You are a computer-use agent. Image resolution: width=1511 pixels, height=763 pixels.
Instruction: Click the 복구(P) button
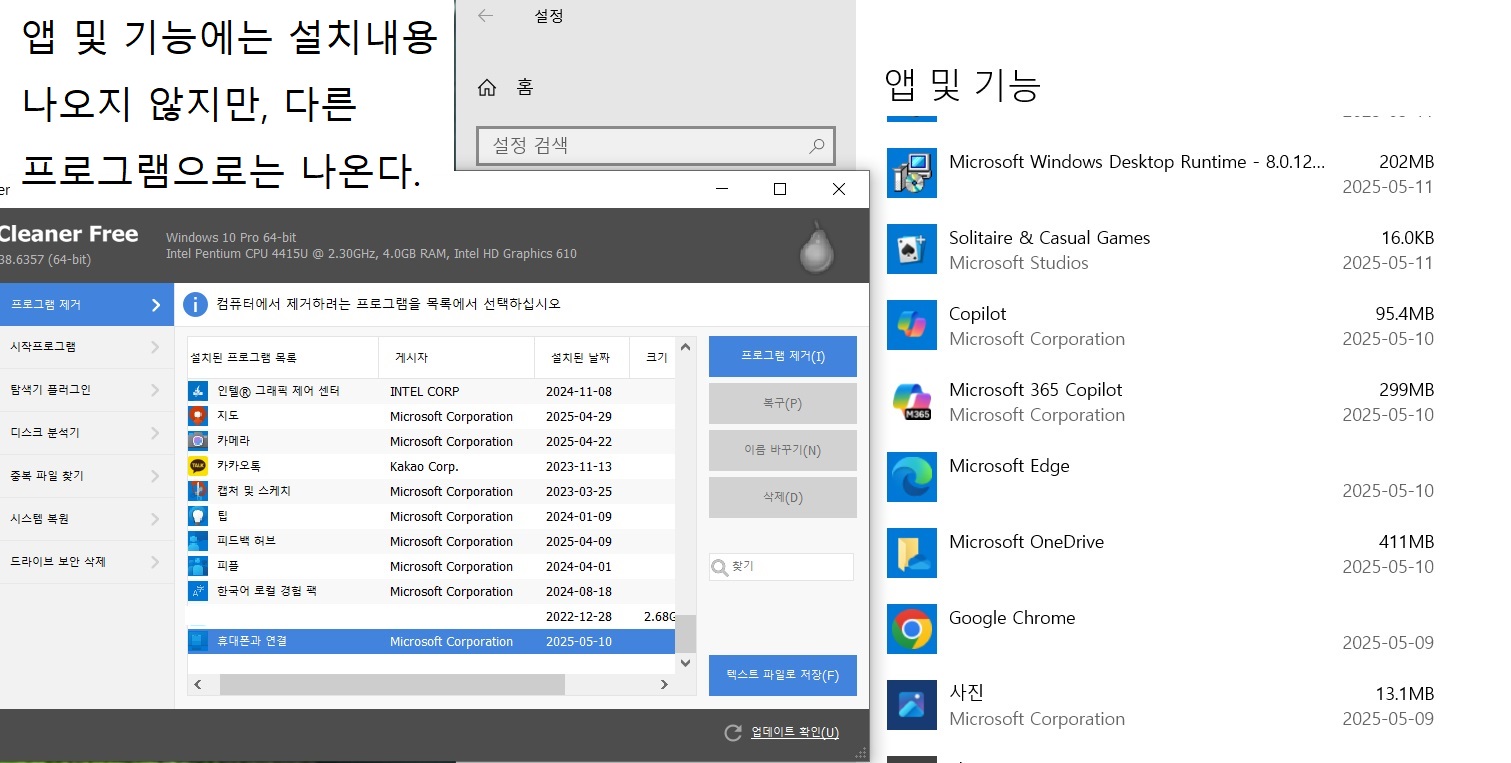[x=783, y=404]
